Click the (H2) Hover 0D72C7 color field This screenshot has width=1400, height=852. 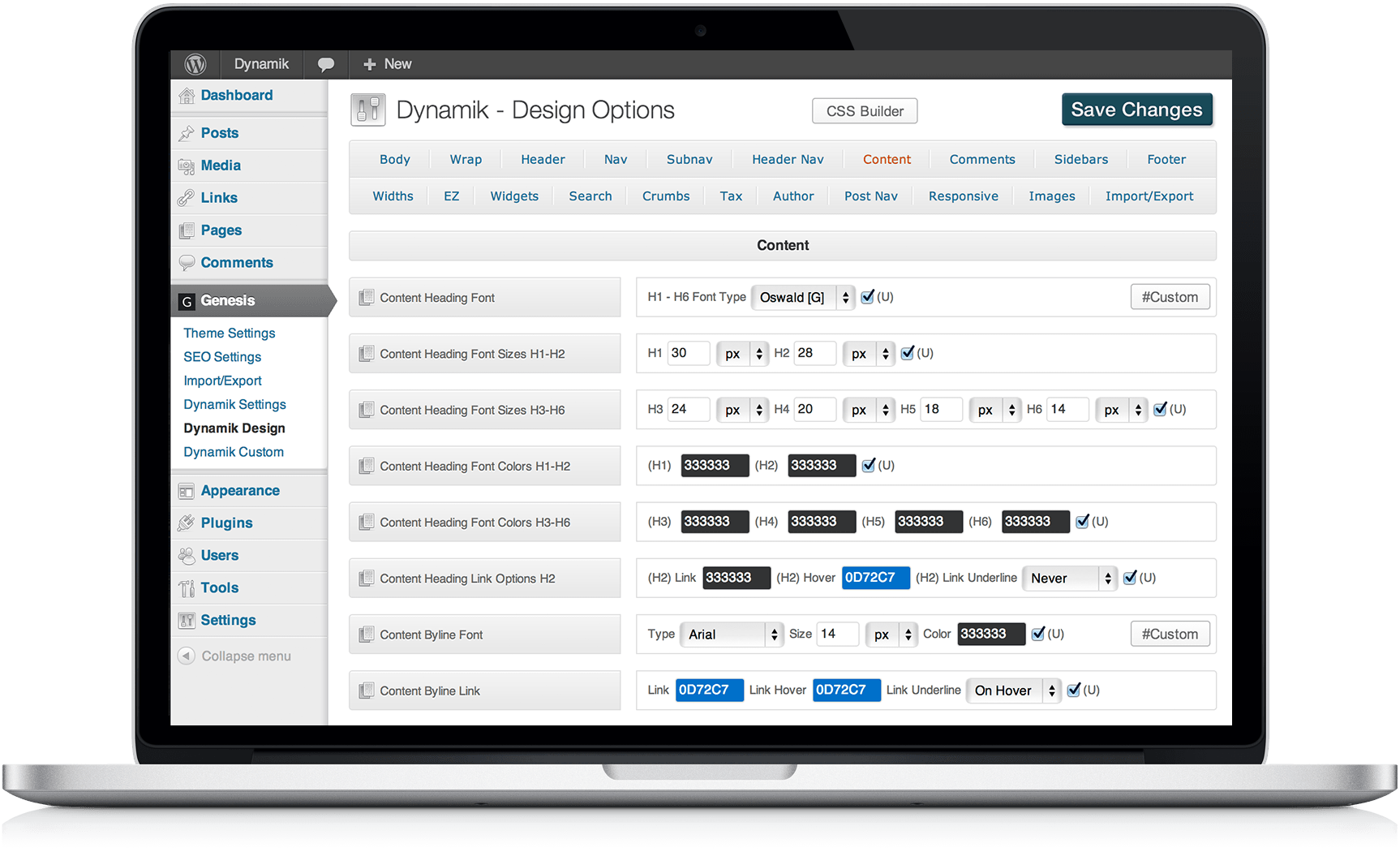point(876,578)
